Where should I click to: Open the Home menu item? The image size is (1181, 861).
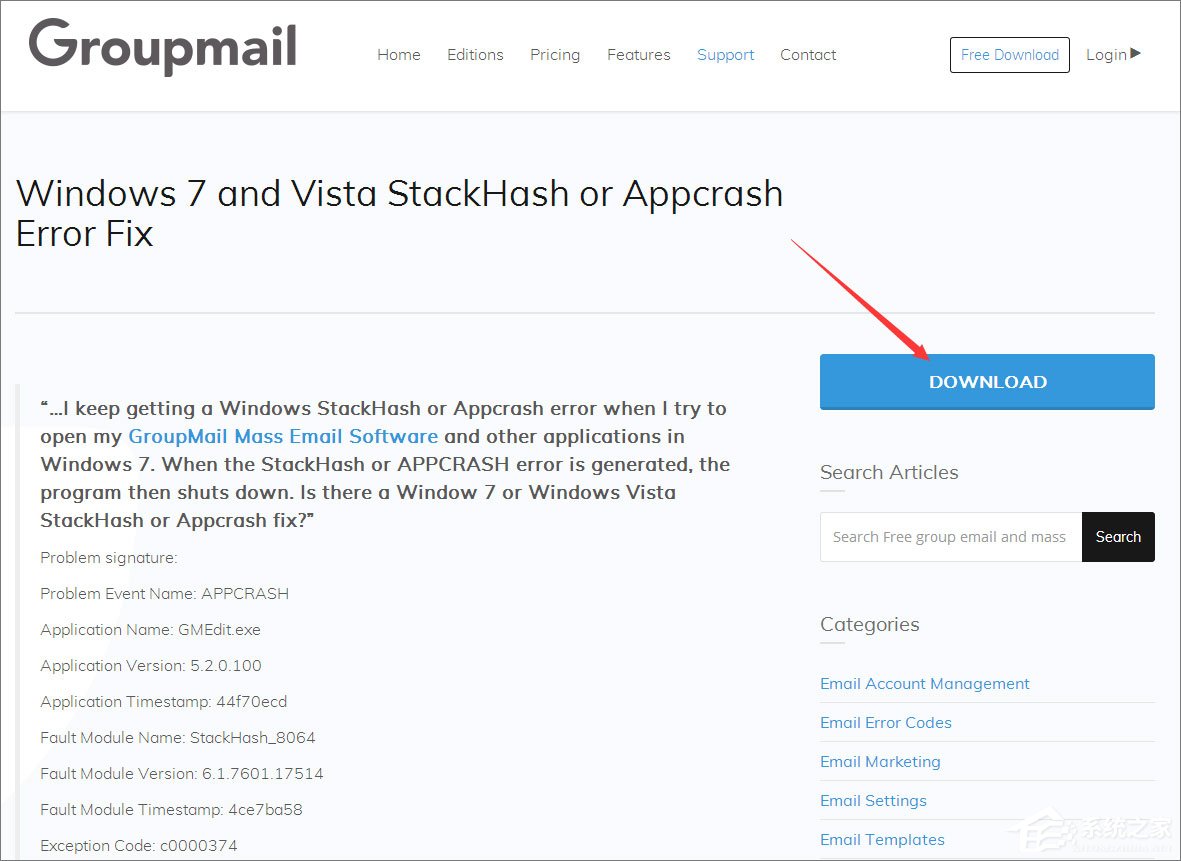coord(398,55)
